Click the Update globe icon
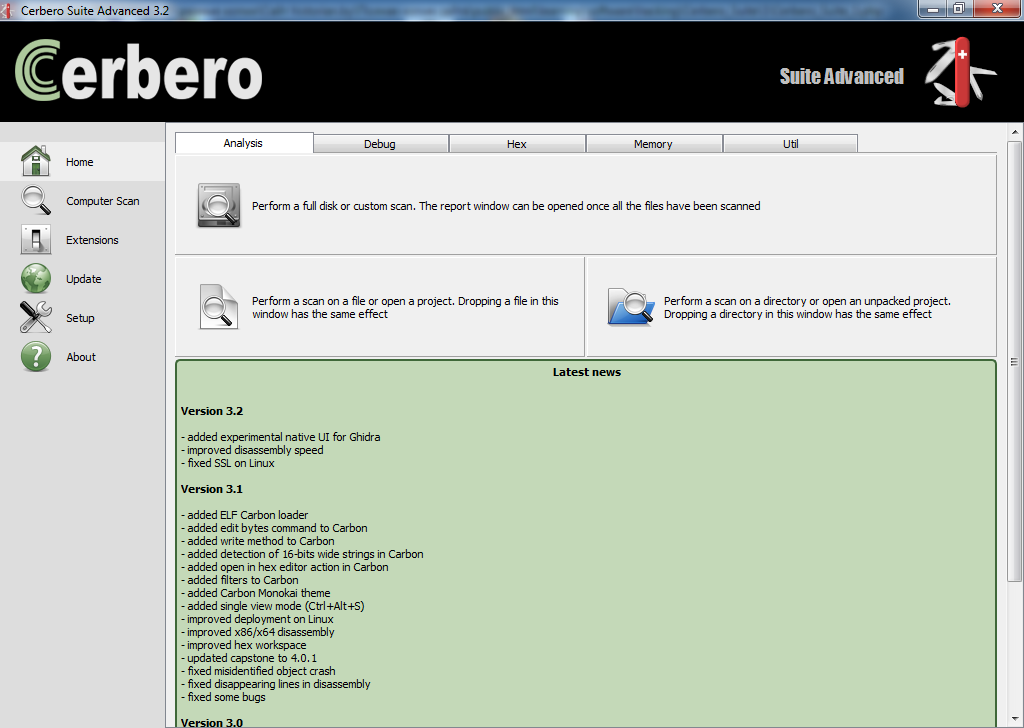1024x728 pixels. 36,278
